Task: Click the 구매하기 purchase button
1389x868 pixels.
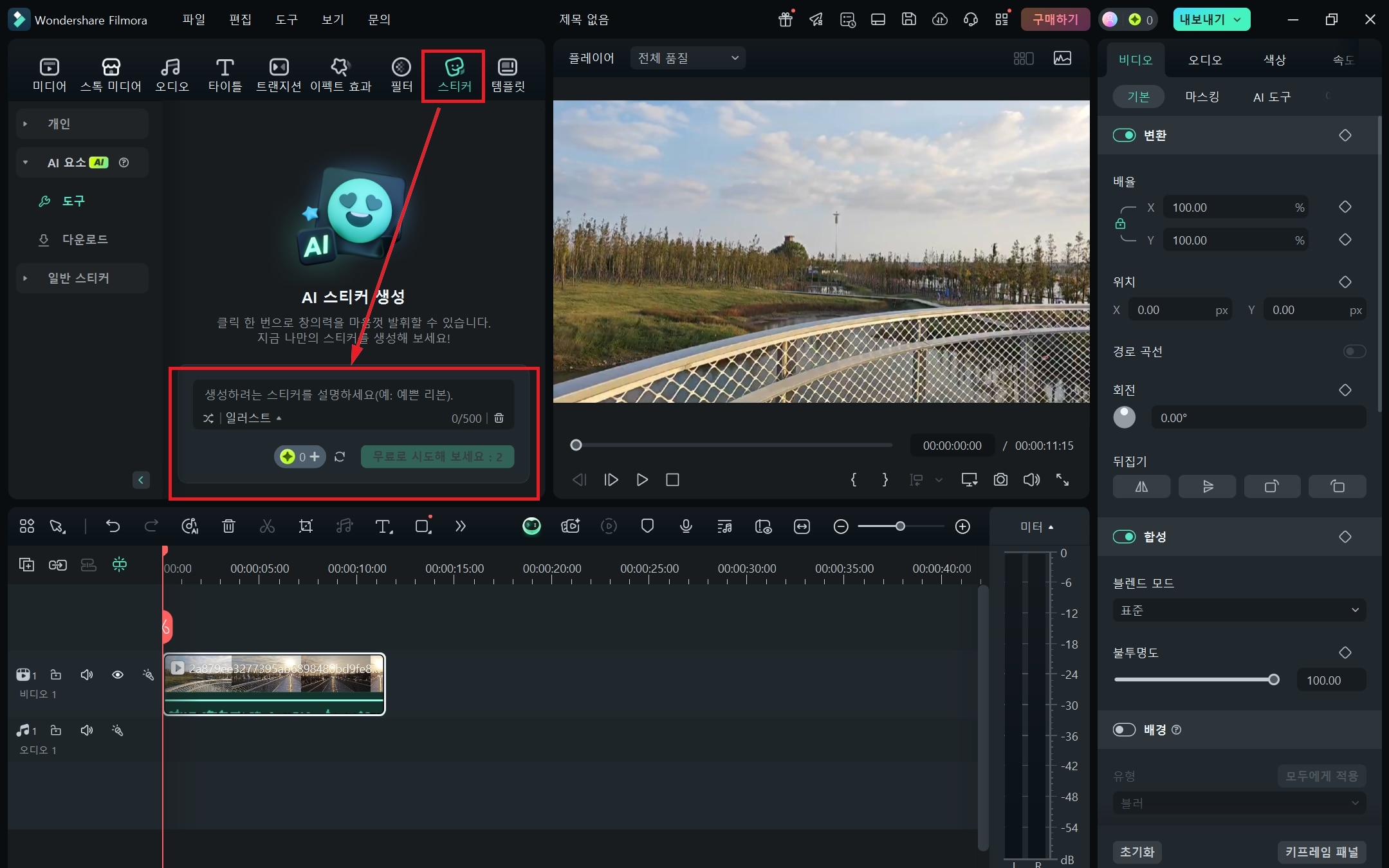Action: [x=1055, y=19]
